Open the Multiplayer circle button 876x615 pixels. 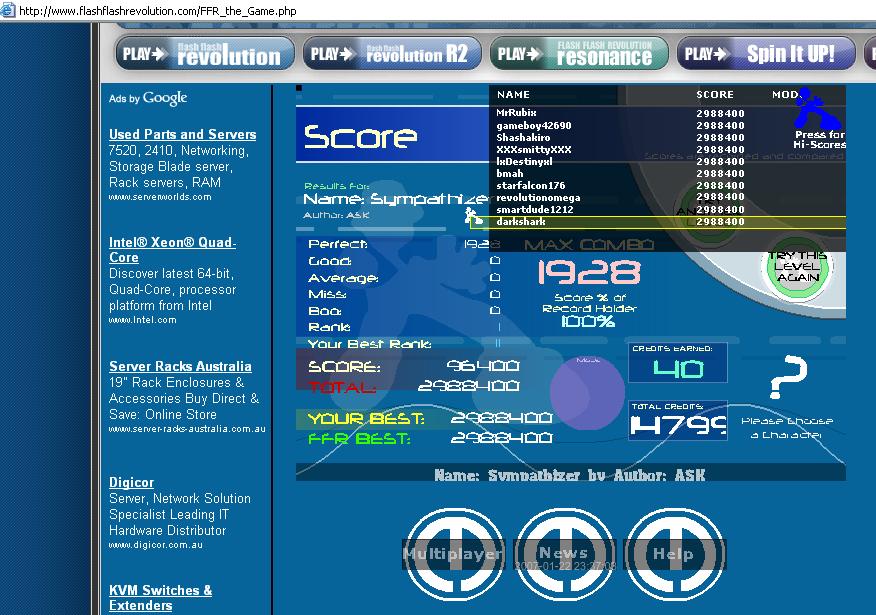(453, 554)
